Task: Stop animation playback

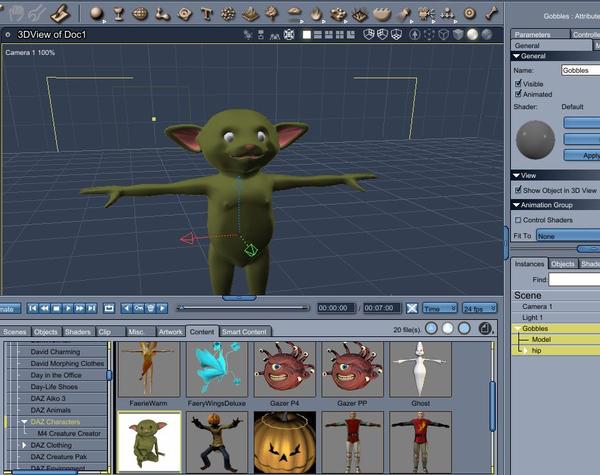Action: coord(56,308)
